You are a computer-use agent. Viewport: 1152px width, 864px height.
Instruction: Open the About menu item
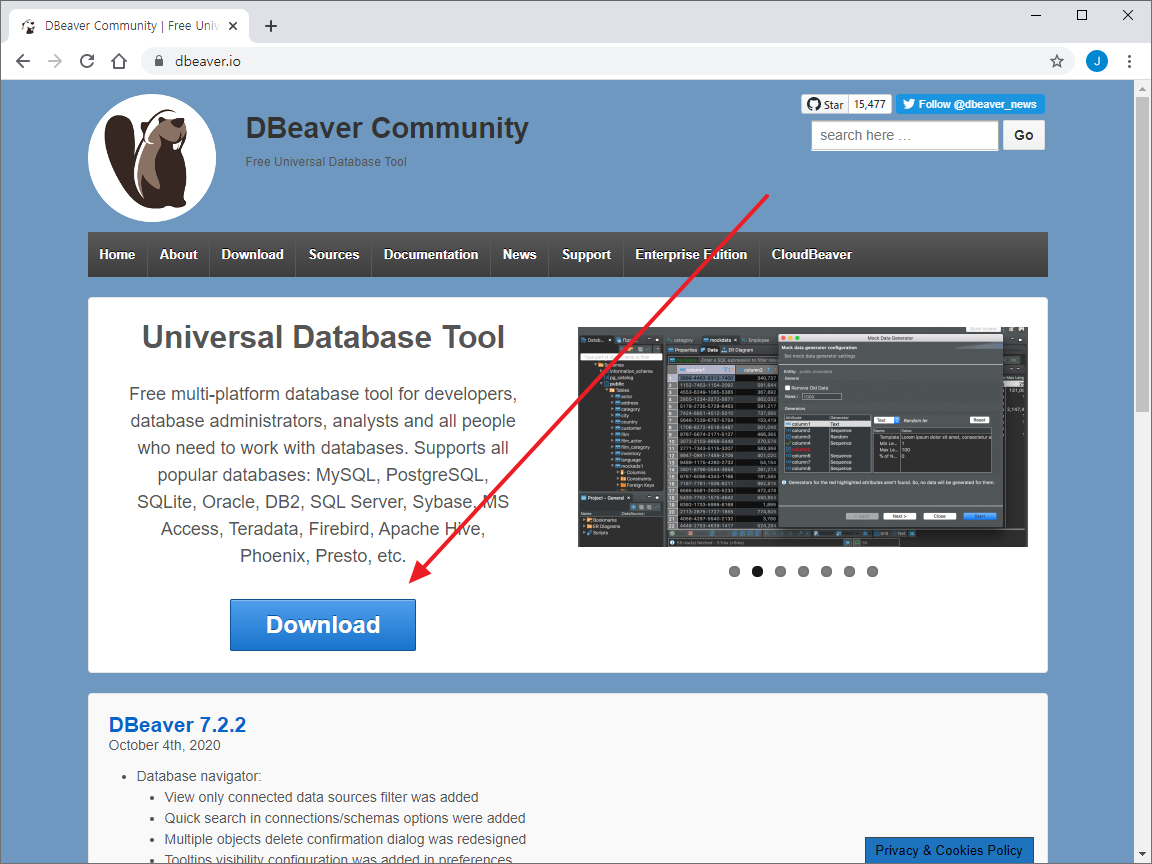click(179, 254)
